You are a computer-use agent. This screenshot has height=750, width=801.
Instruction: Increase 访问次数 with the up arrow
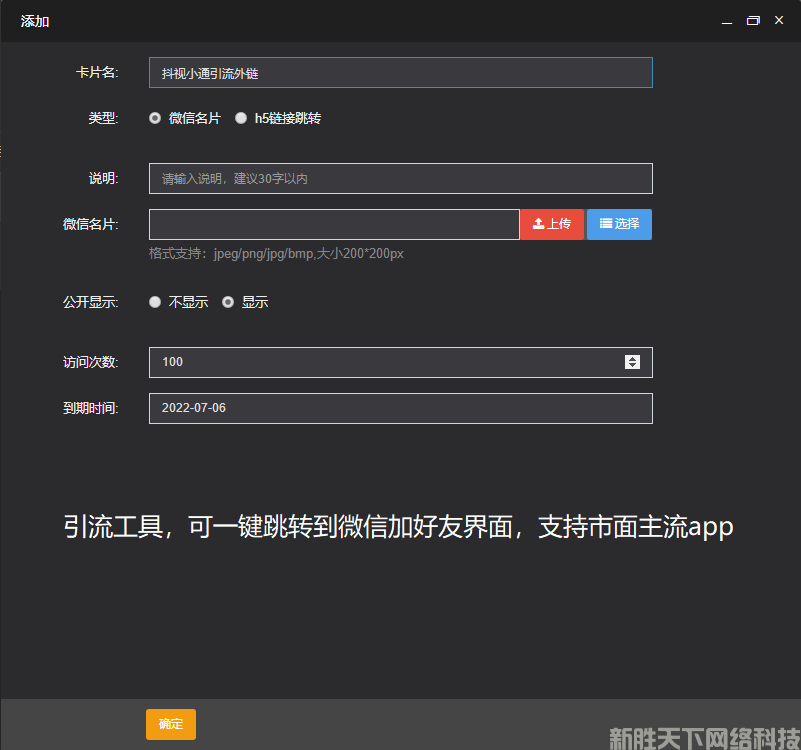point(632,358)
